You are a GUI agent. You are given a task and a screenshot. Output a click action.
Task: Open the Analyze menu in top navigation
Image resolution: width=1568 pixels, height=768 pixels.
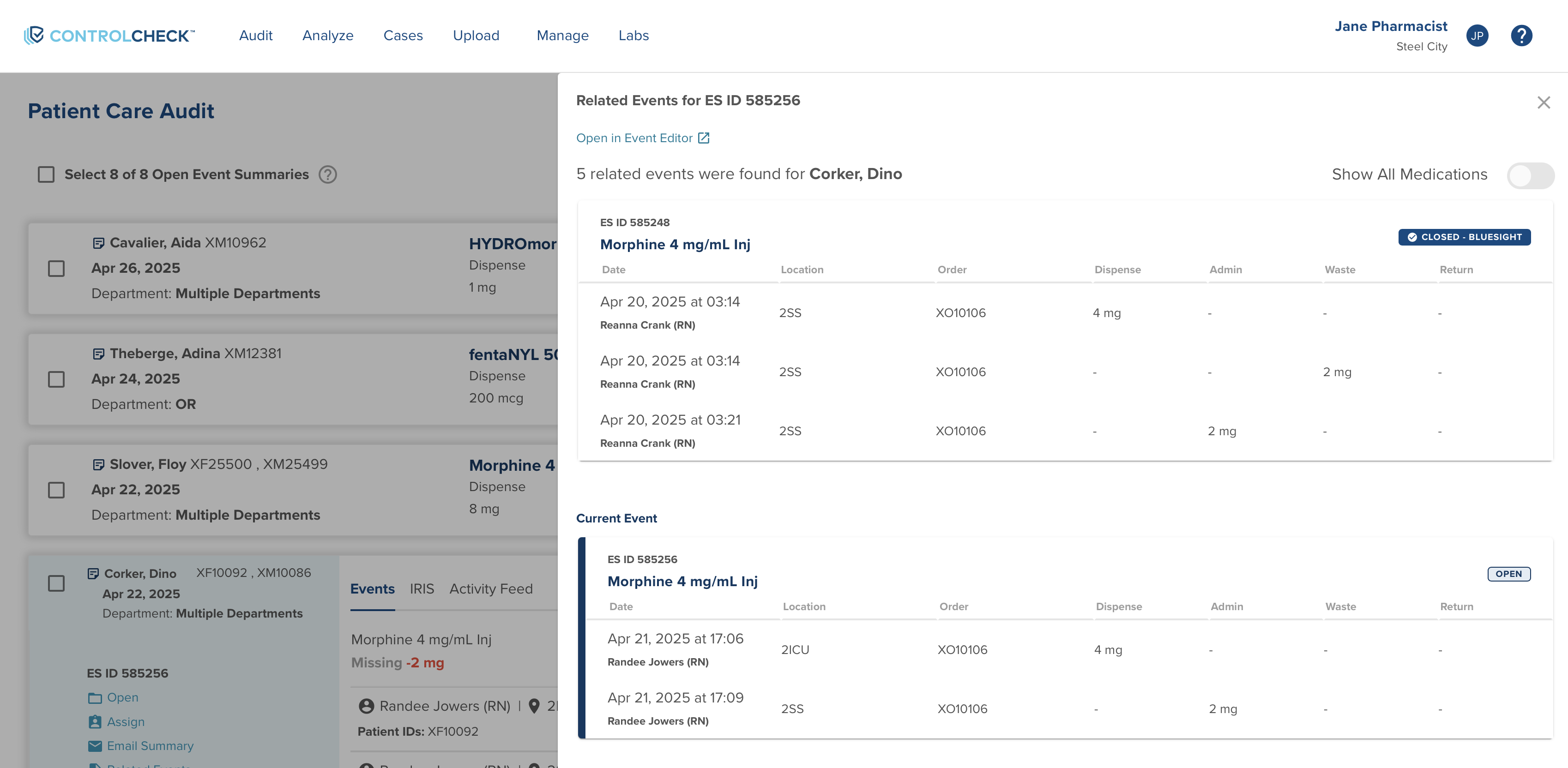click(327, 35)
